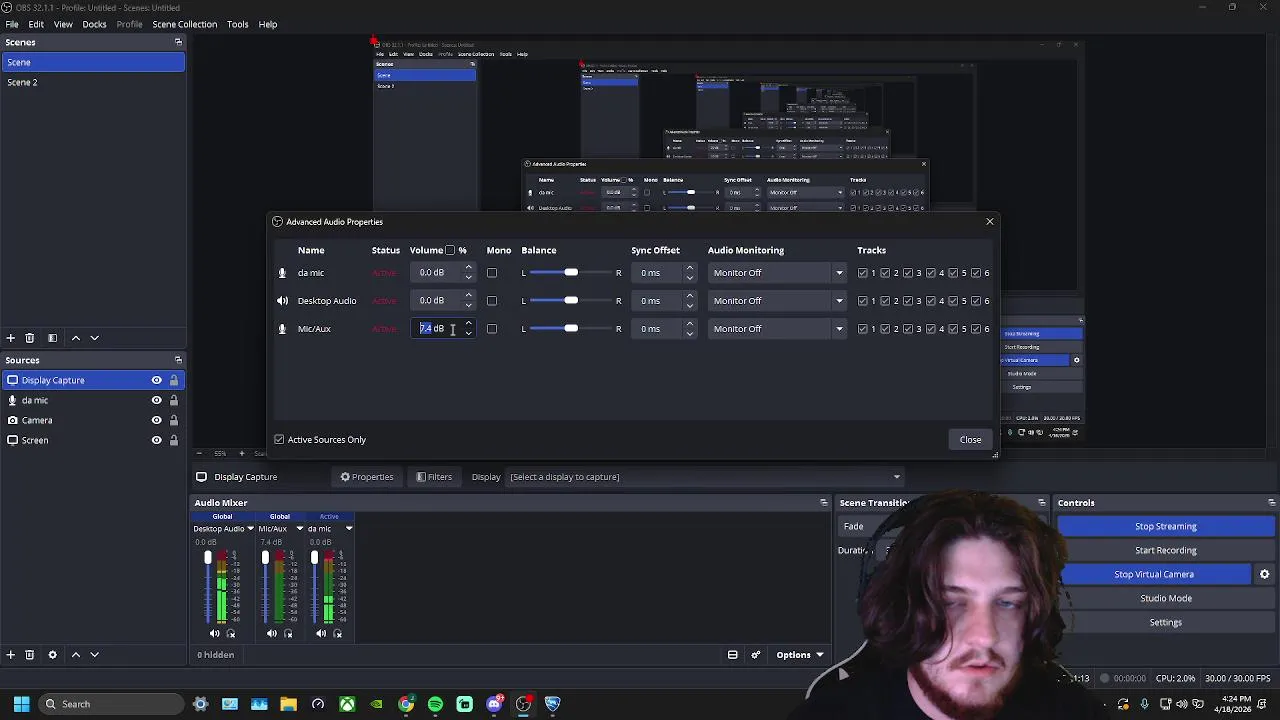Open Chrome from the taskbar
The width and height of the screenshot is (1280, 720).
[x=406, y=704]
